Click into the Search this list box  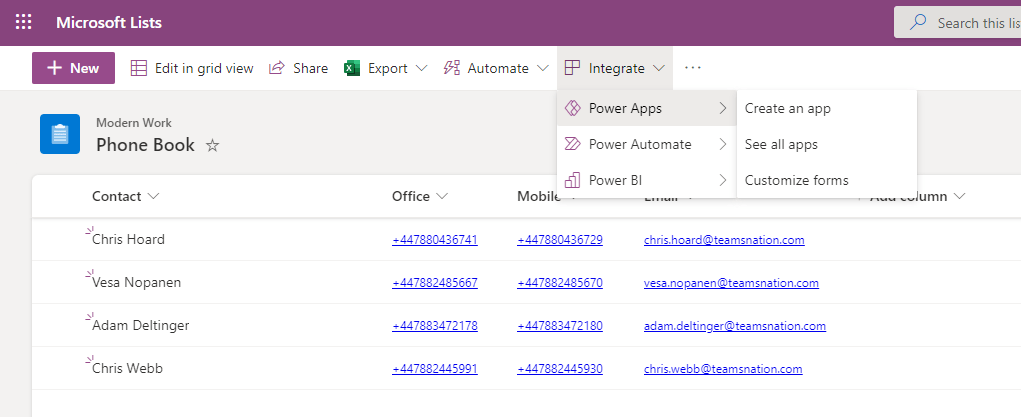tap(970, 23)
